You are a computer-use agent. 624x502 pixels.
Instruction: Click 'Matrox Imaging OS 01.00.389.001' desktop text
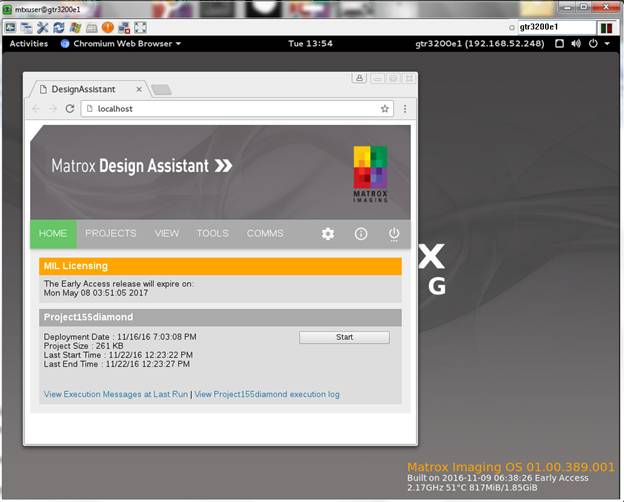511,467
